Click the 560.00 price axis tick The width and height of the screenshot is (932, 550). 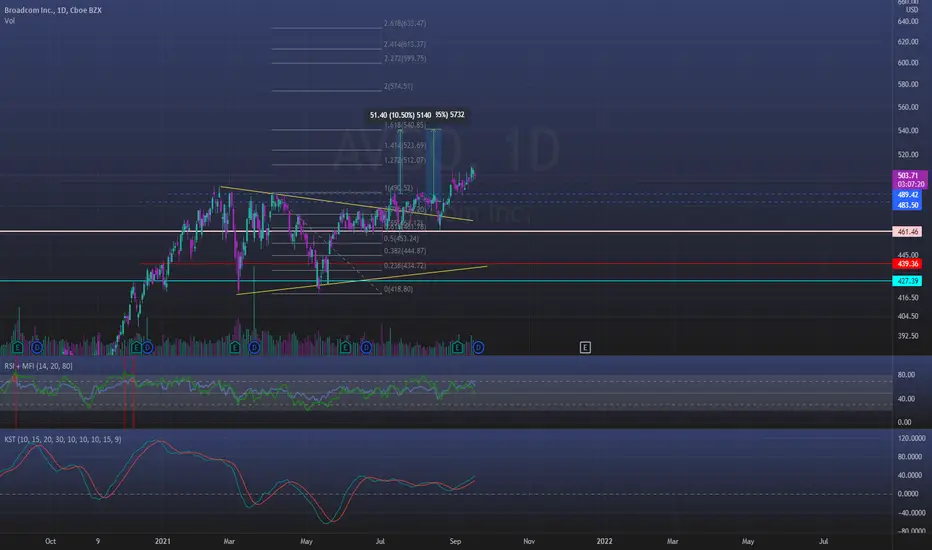point(908,107)
